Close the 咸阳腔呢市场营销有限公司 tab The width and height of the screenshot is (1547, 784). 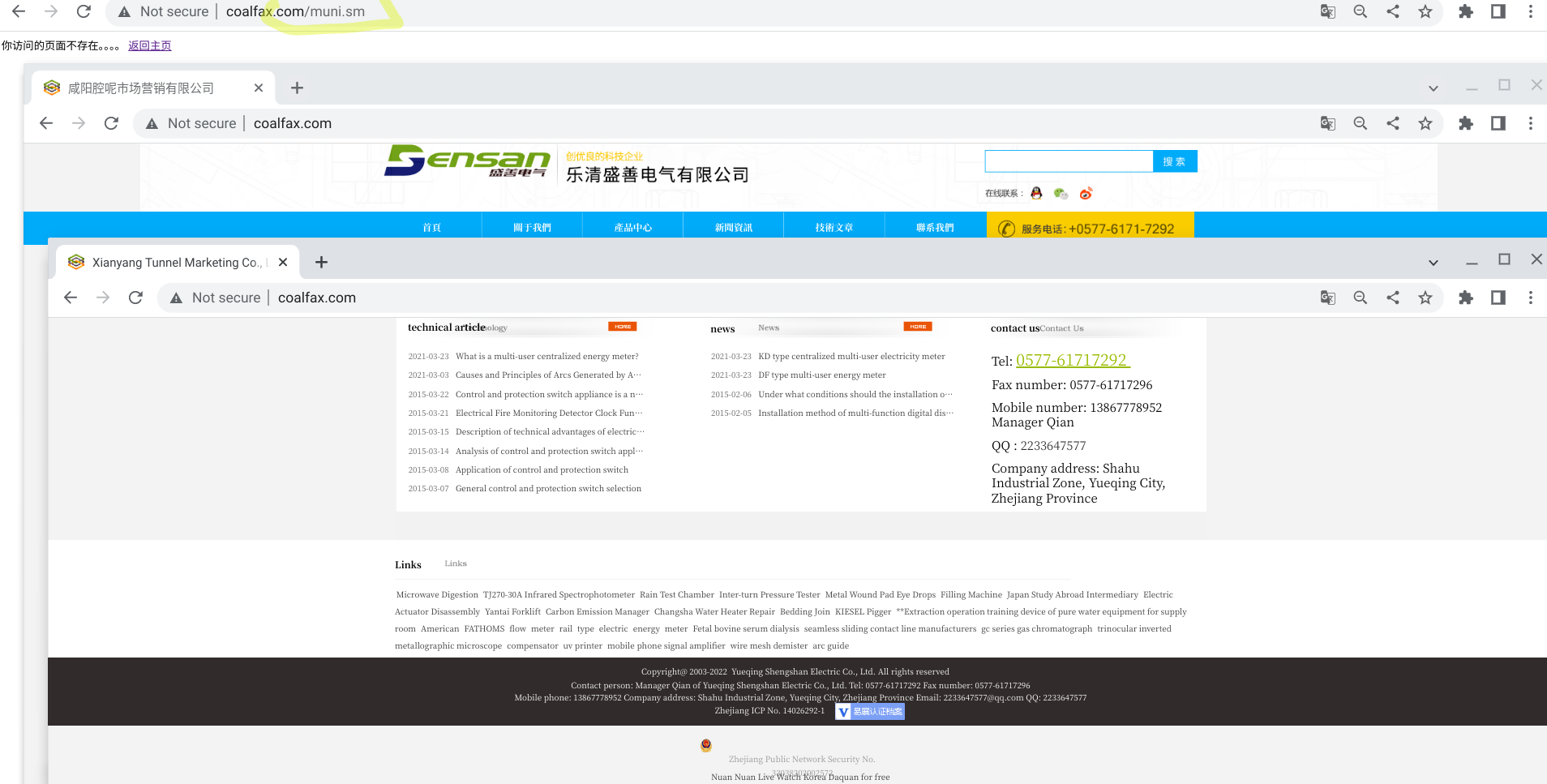coord(259,88)
